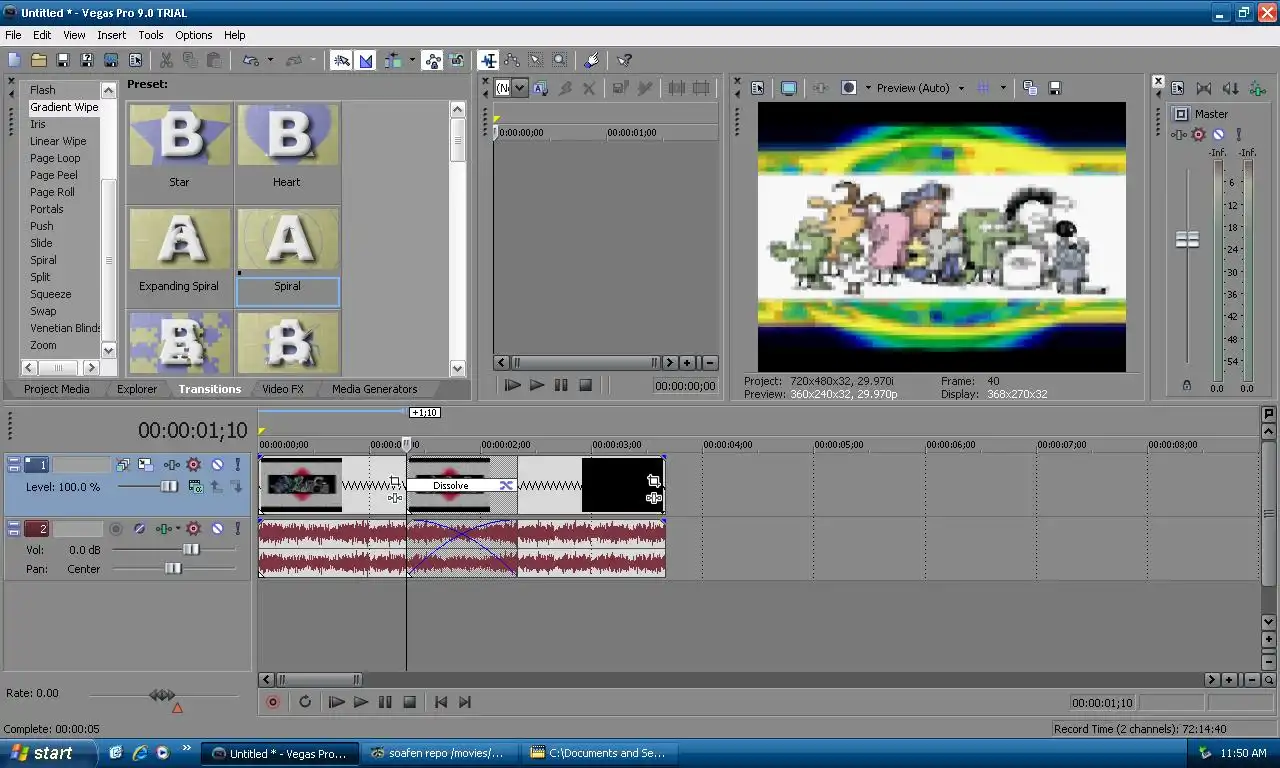Image resolution: width=1280 pixels, height=768 pixels.
Task: Switch to the Video FX tab
Action: click(x=283, y=389)
